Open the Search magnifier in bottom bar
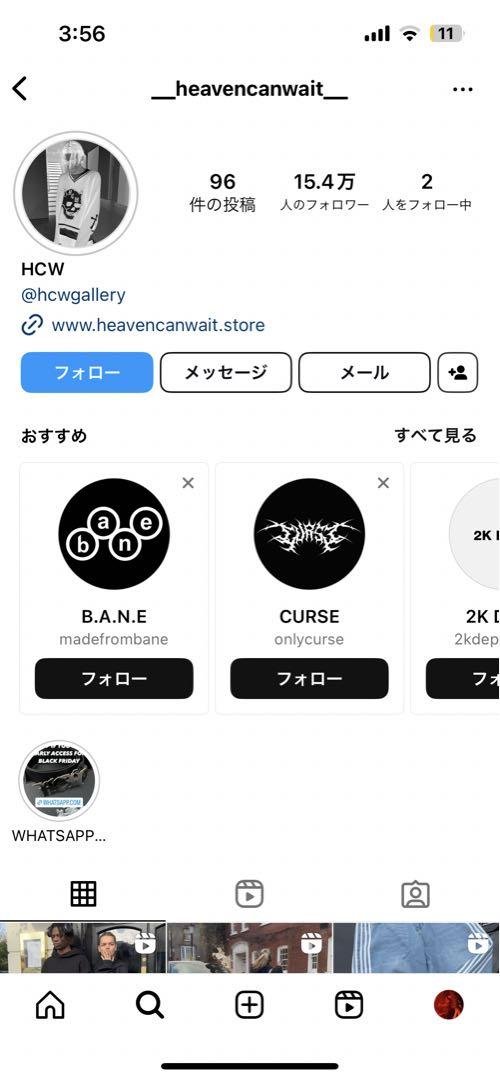Screen dimensions: 500x1080 click(149, 1006)
